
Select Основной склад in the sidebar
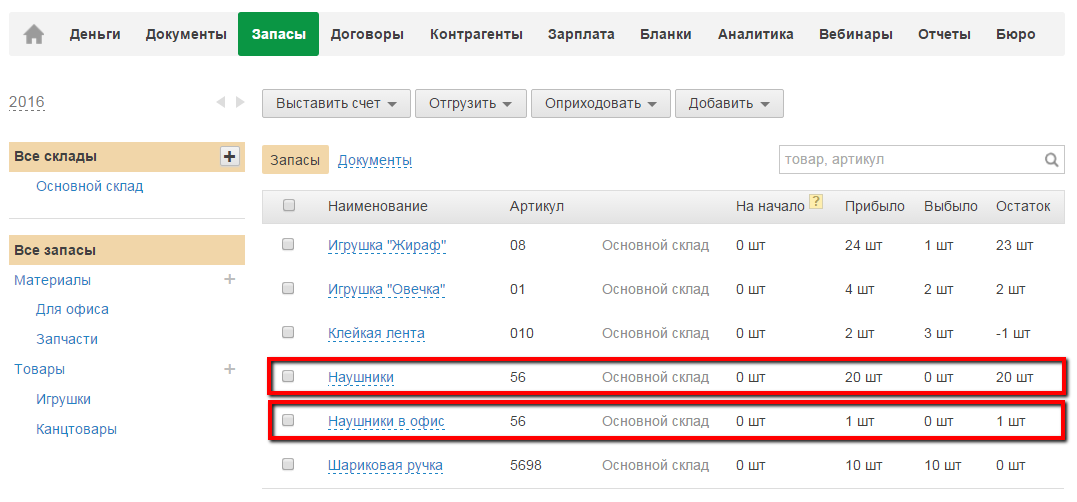tap(89, 186)
